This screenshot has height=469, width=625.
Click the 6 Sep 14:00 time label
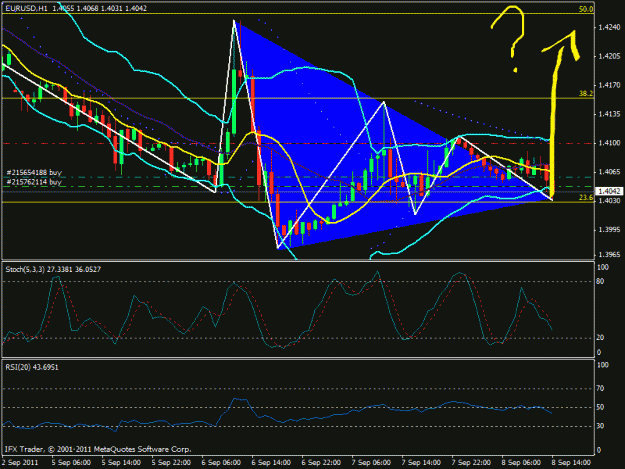tap(271, 463)
